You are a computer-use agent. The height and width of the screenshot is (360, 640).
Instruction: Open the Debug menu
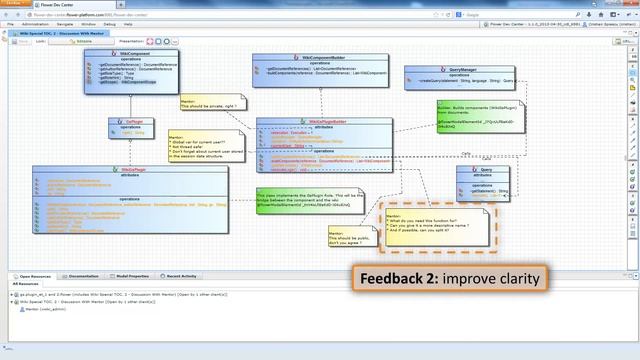tap(109, 24)
